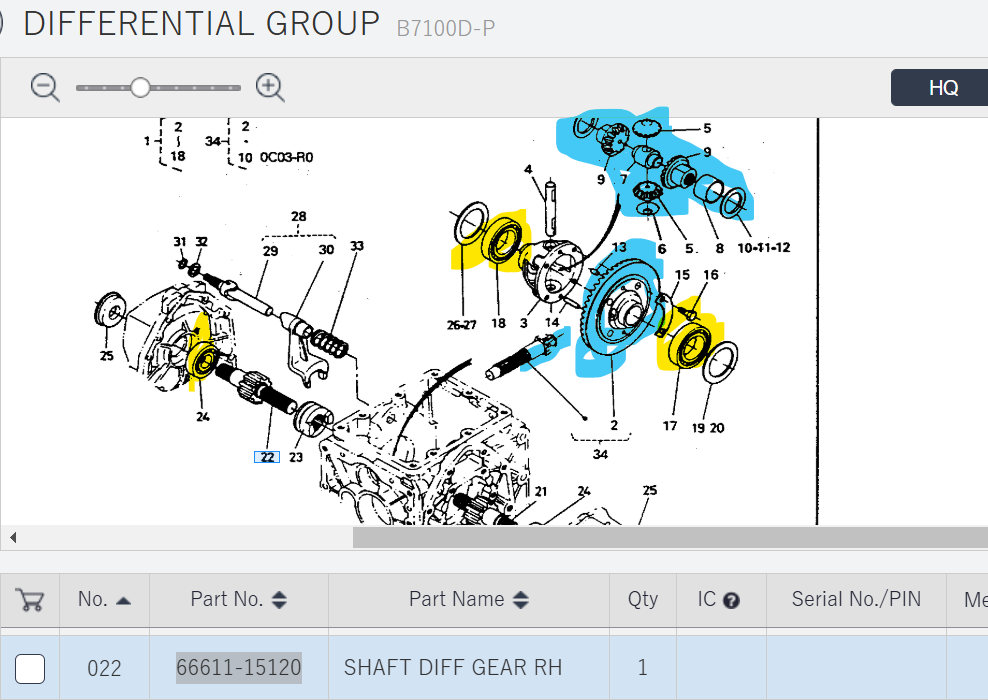
Task: Check the checkbox for part 022
Action: click(x=30, y=668)
